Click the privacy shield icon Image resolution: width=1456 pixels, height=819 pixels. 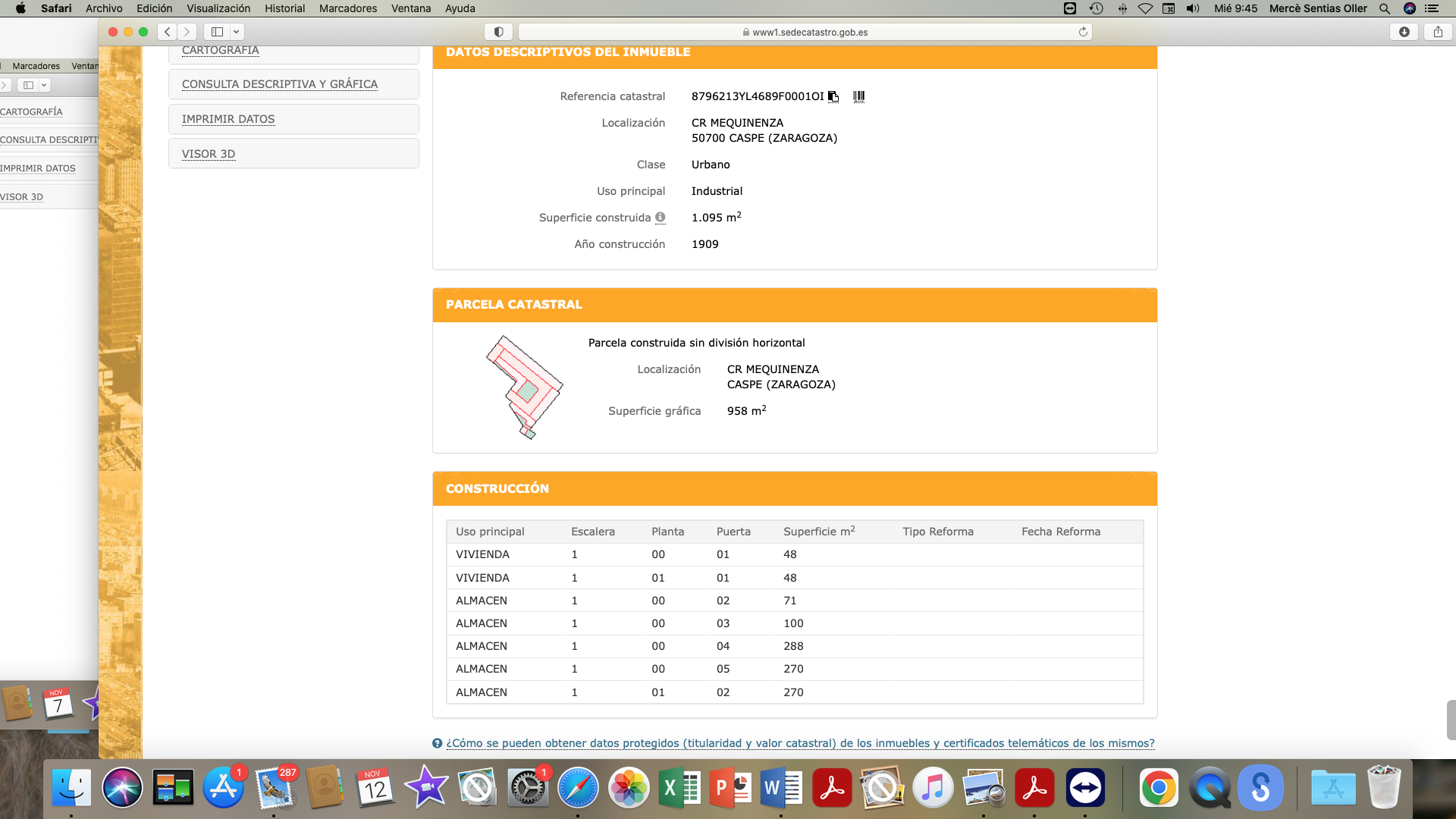tap(498, 32)
